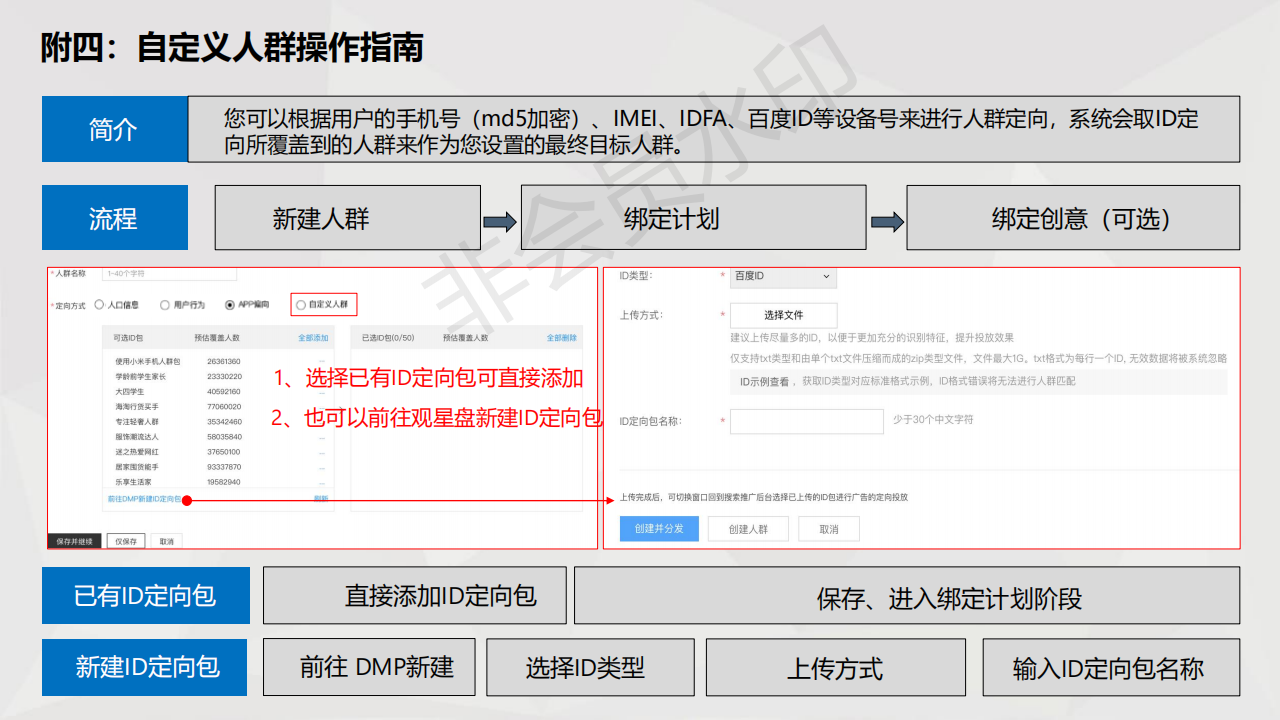Screen dimensions: 1280x720
Task: Select the 学龄前学生家长 row
Action: [x=217, y=376]
